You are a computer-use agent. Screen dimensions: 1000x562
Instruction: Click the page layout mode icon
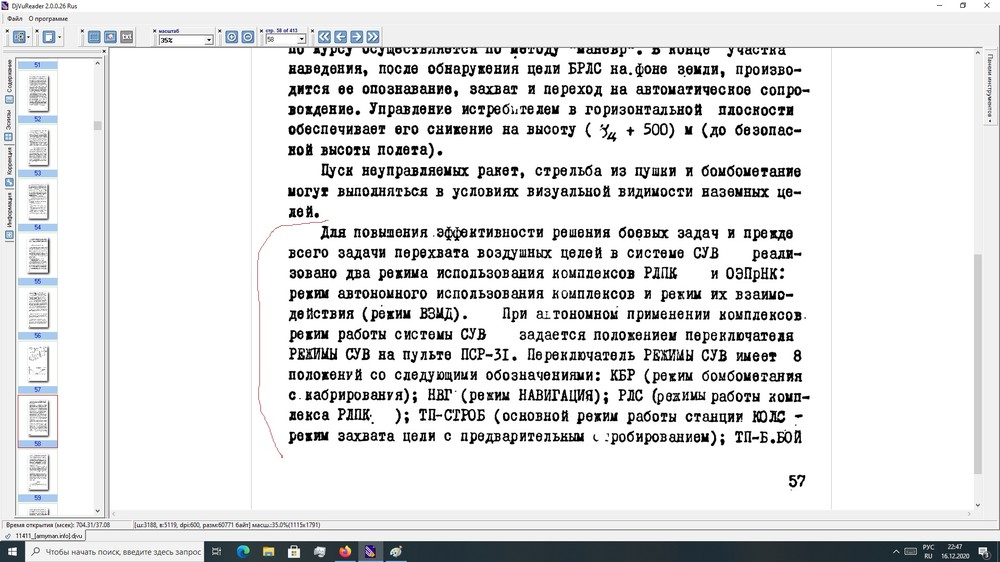[x=19, y=37]
